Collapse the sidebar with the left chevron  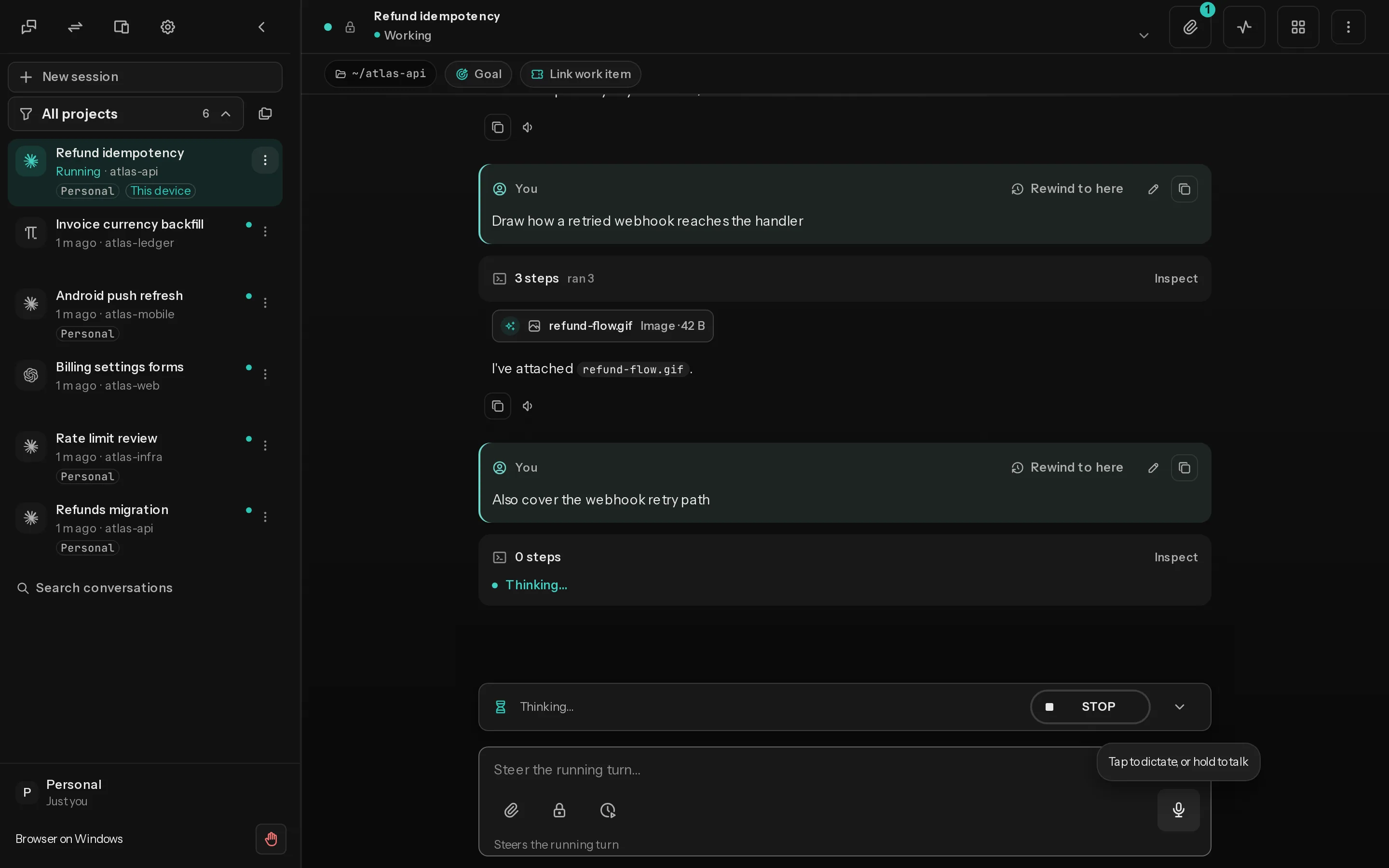[262, 27]
